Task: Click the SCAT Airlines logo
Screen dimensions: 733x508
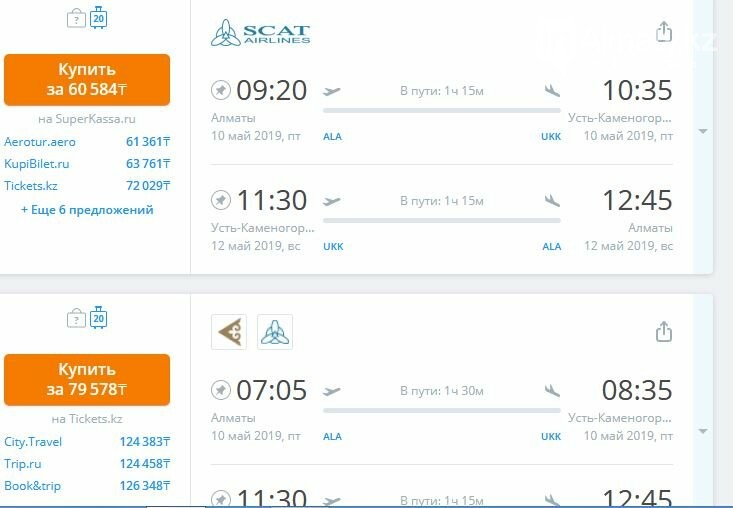Action: click(260, 33)
